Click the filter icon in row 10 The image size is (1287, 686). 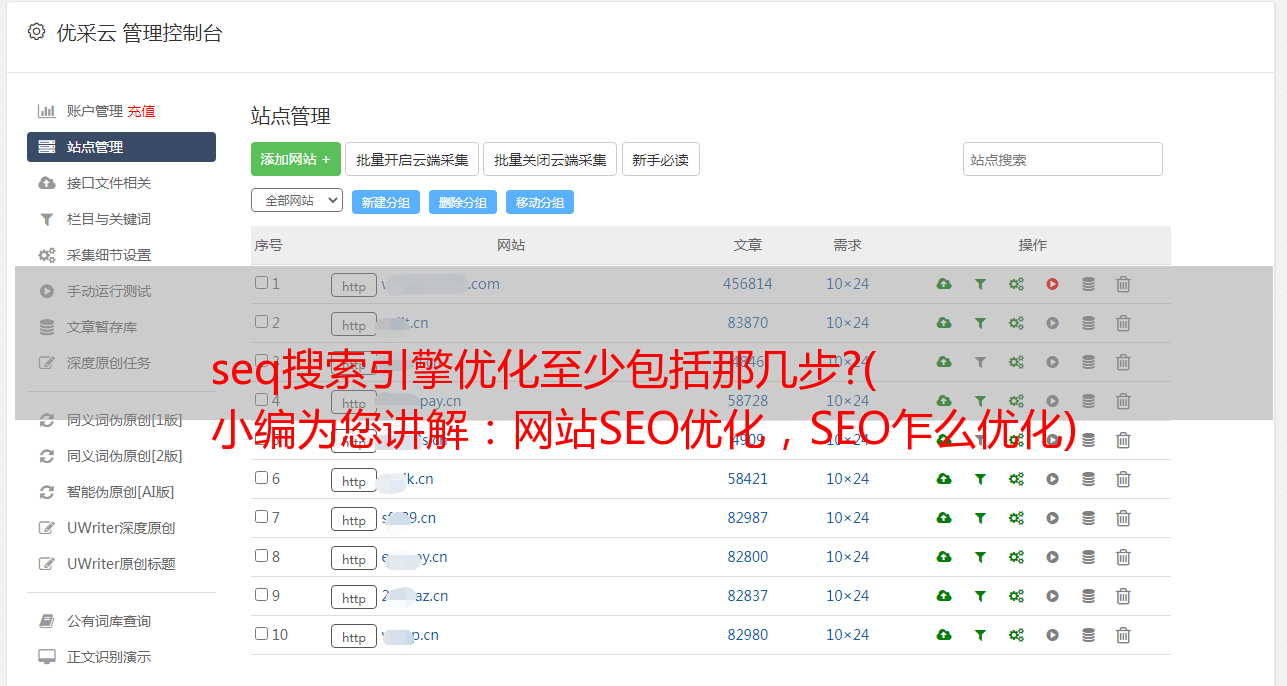pos(980,635)
